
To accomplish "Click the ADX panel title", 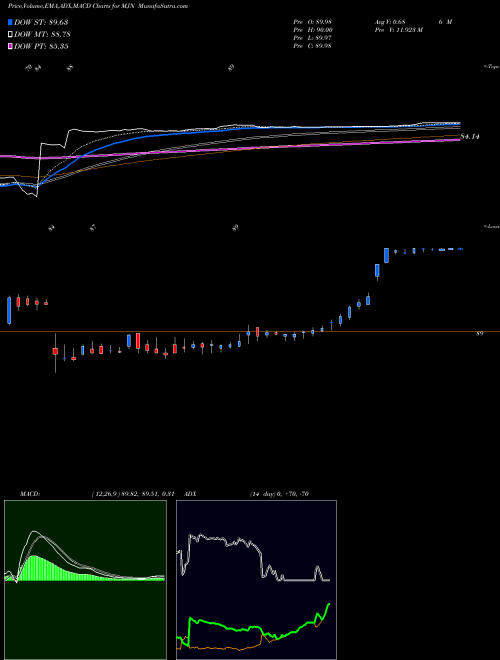I will (x=190, y=494).
